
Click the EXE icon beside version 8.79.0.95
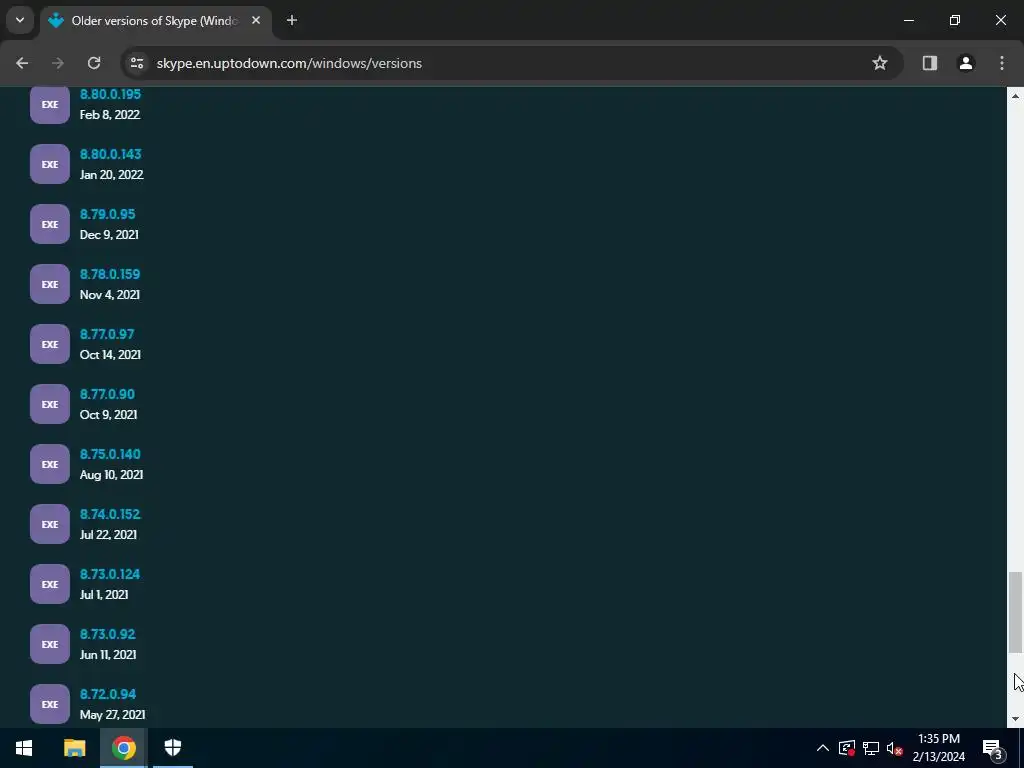pyautogui.click(x=50, y=224)
